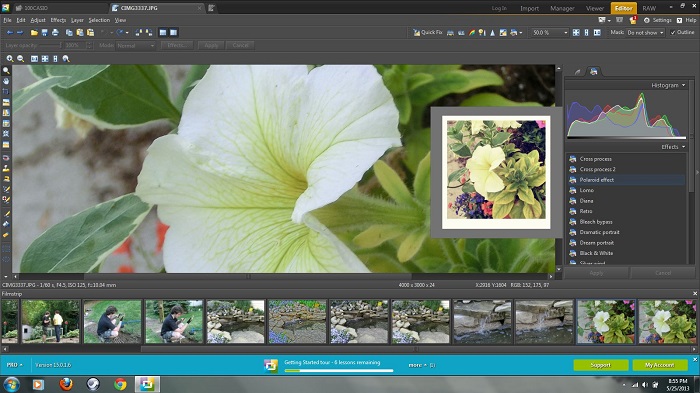Click the Import tab link
This screenshot has height=393, width=700.
click(529, 8)
